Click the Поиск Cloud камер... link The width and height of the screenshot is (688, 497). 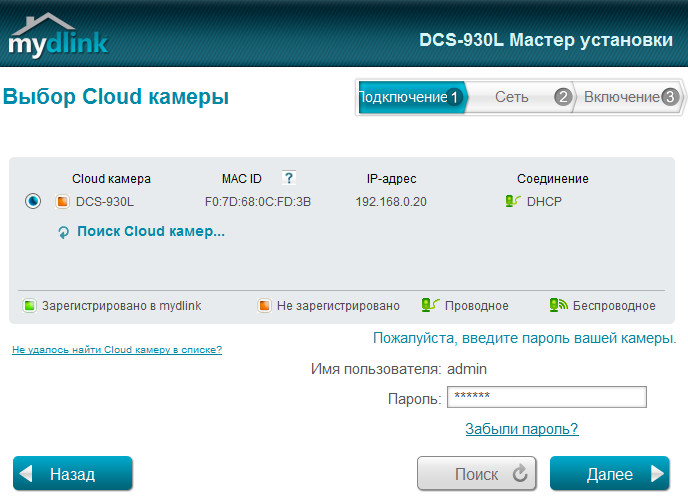(x=150, y=231)
